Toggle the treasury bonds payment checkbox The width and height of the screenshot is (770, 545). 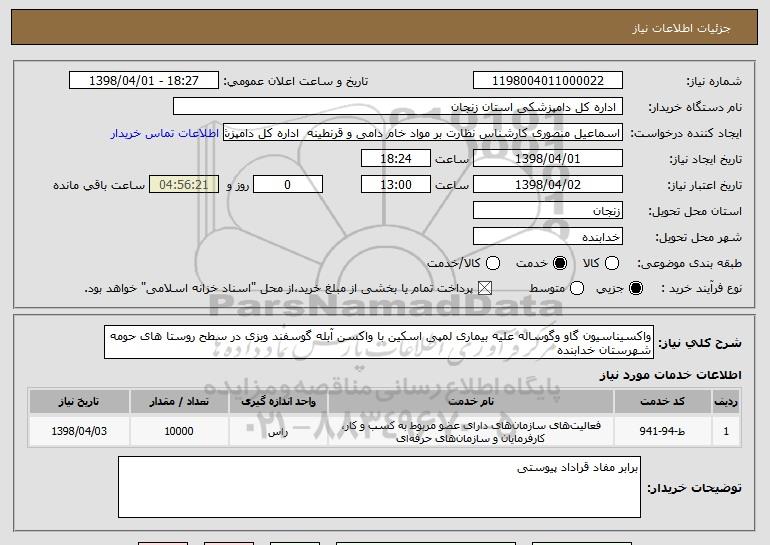click(485, 289)
